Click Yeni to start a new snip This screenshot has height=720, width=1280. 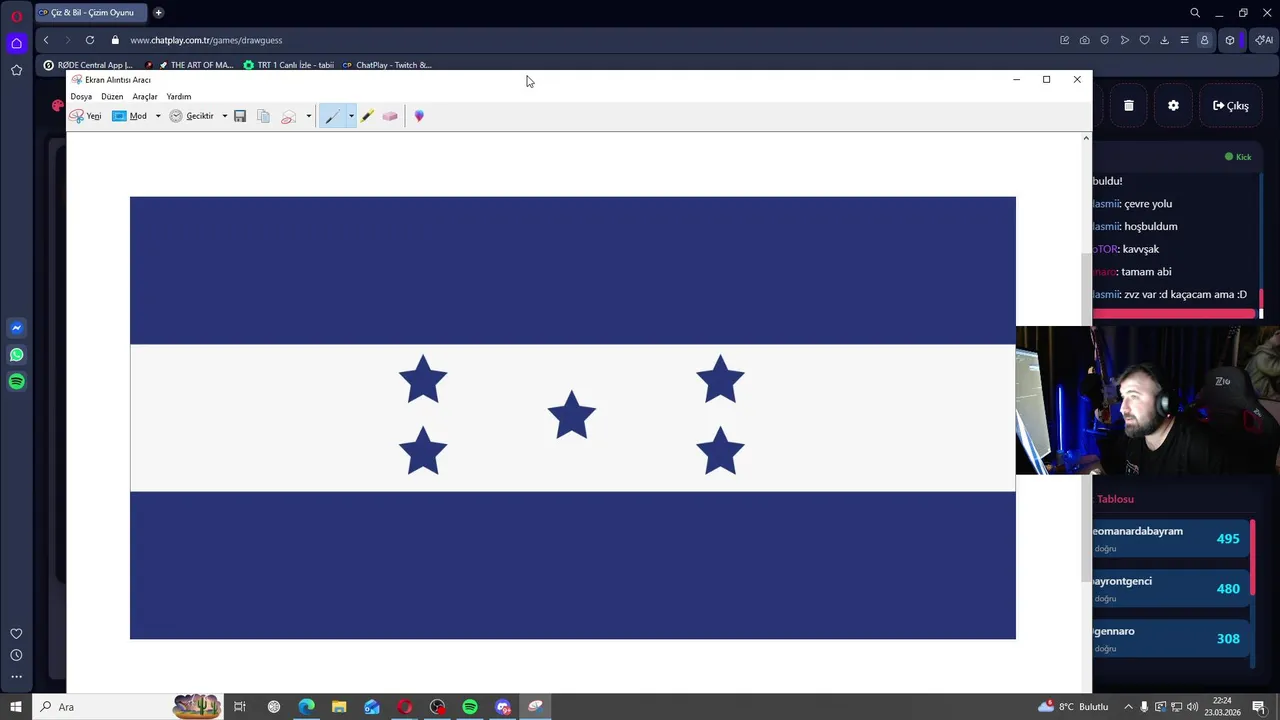click(x=85, y=116)
